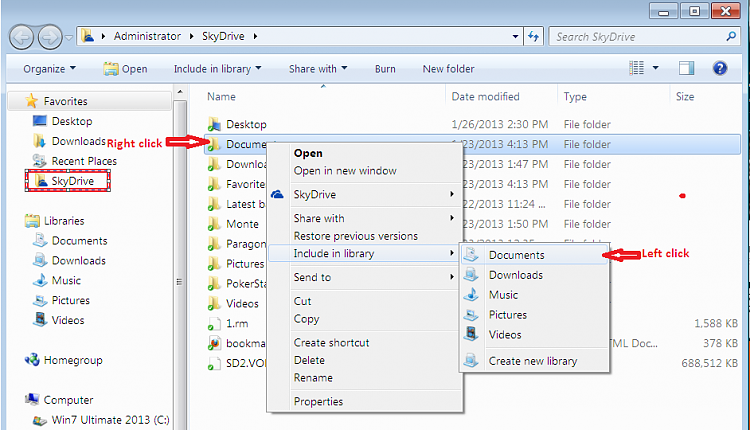Screen dimensions: 750x430
Task: Select Music library in navigation pane
Action: (56, 280)
